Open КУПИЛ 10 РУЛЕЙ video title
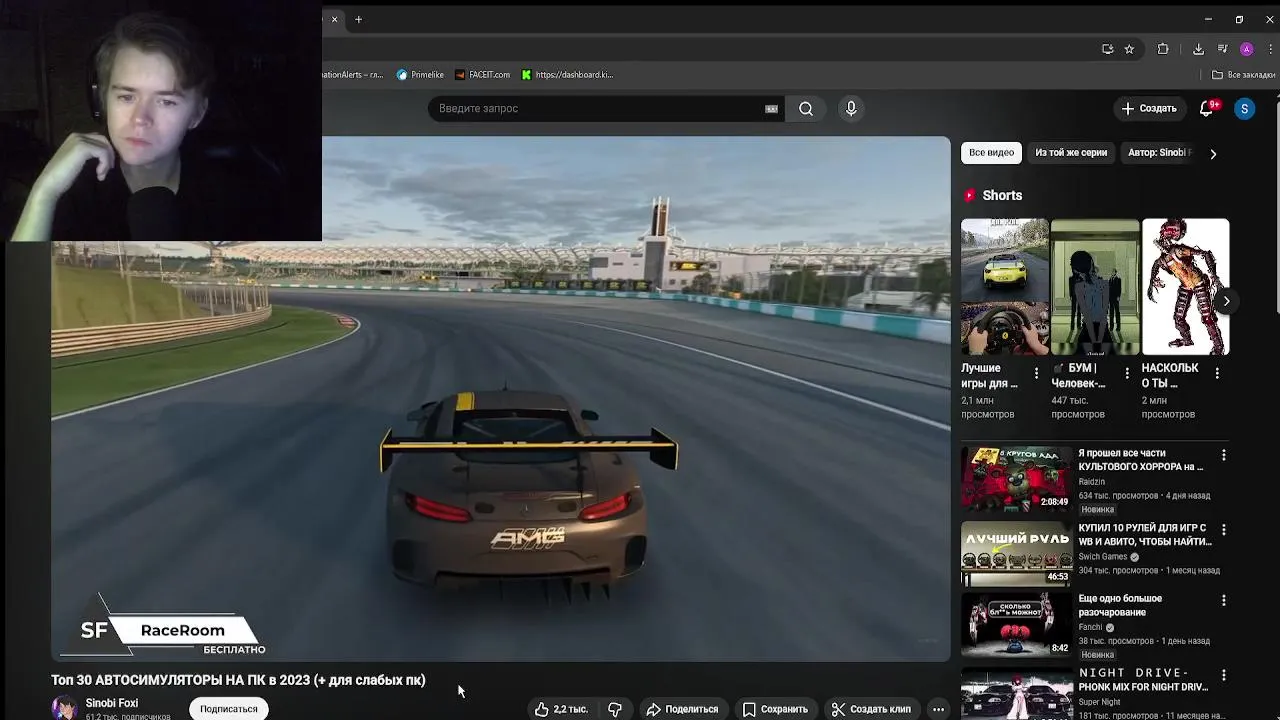 (x=1145, y=535)
